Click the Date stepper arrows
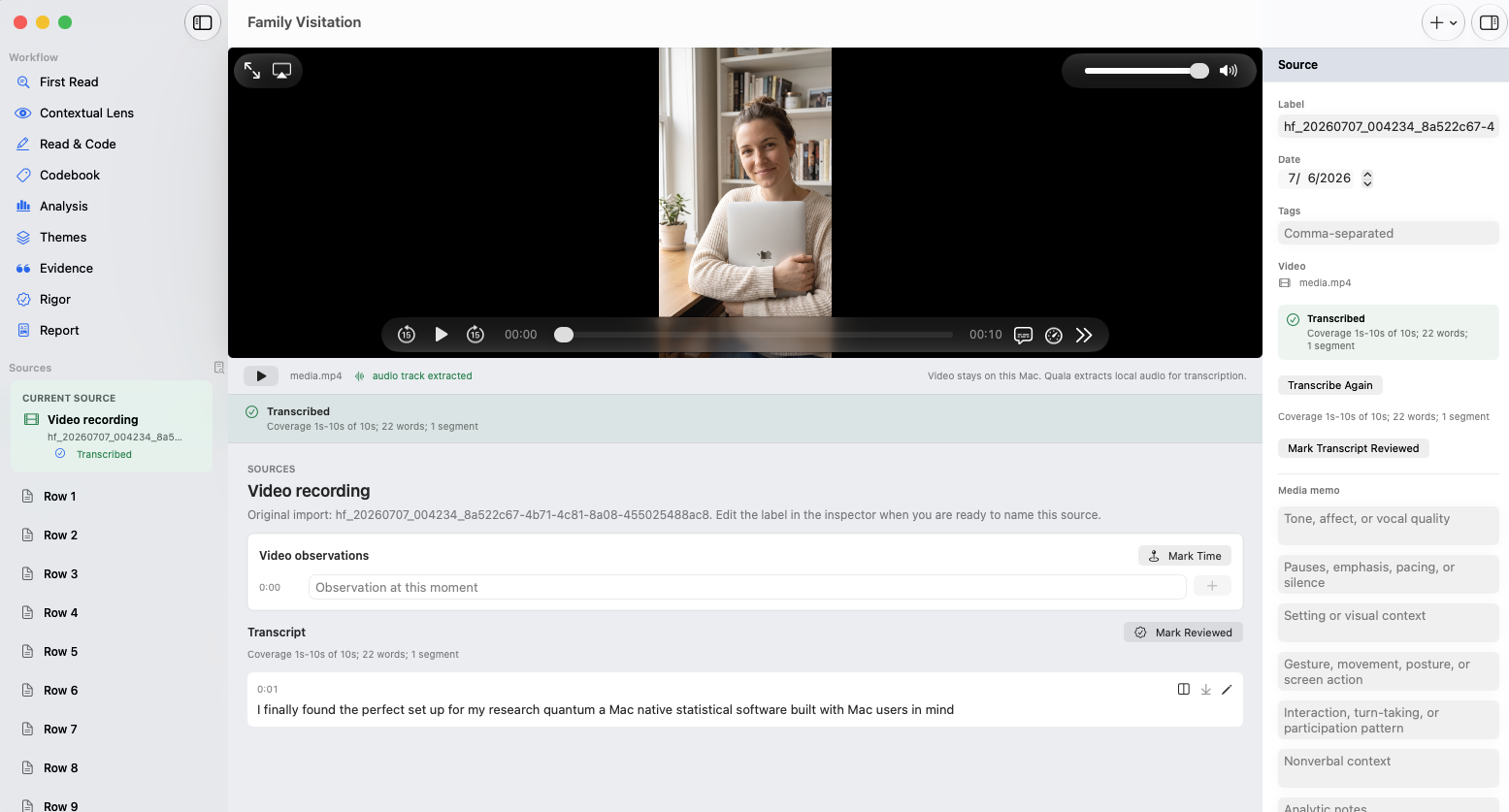 coord(1367,179)
